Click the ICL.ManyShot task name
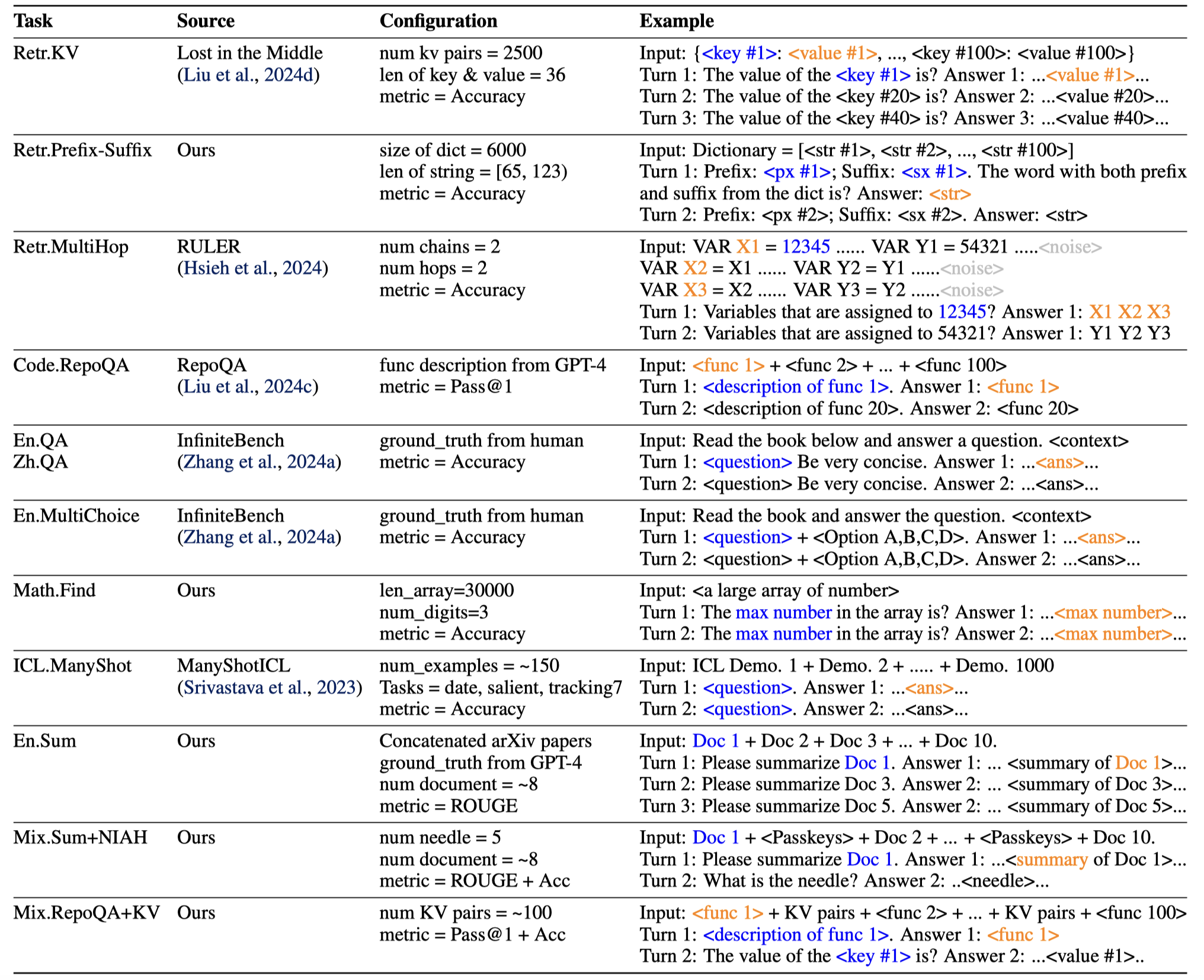This screenshot has height=980, width=1204. click(x=72, y=666)
